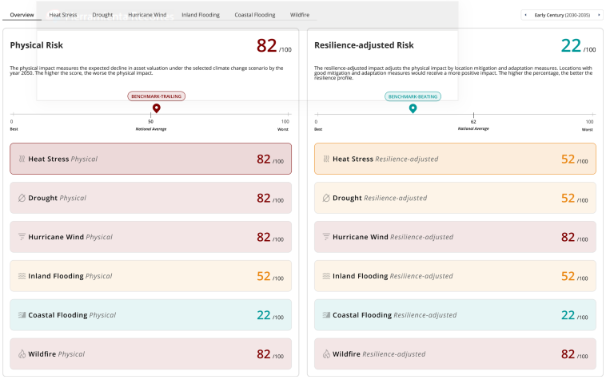Screen dimensions: 604x377
Task: Select the Inland Flooding Physical score card
Action: click(x=151, y=276)
